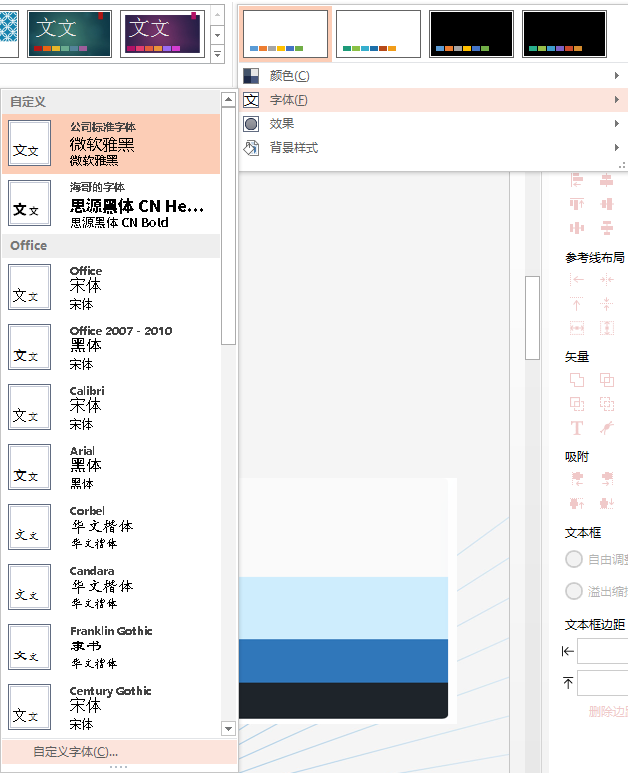Image resolution: width=628 pixels, height=773 pixels.
Task: Click the 删除边 link in text box section
Action: coord(608,711)
